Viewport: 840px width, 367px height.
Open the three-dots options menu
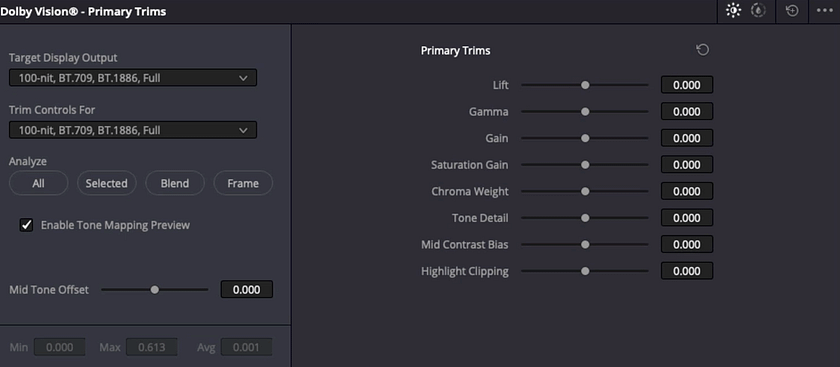[x=824, y=11]
